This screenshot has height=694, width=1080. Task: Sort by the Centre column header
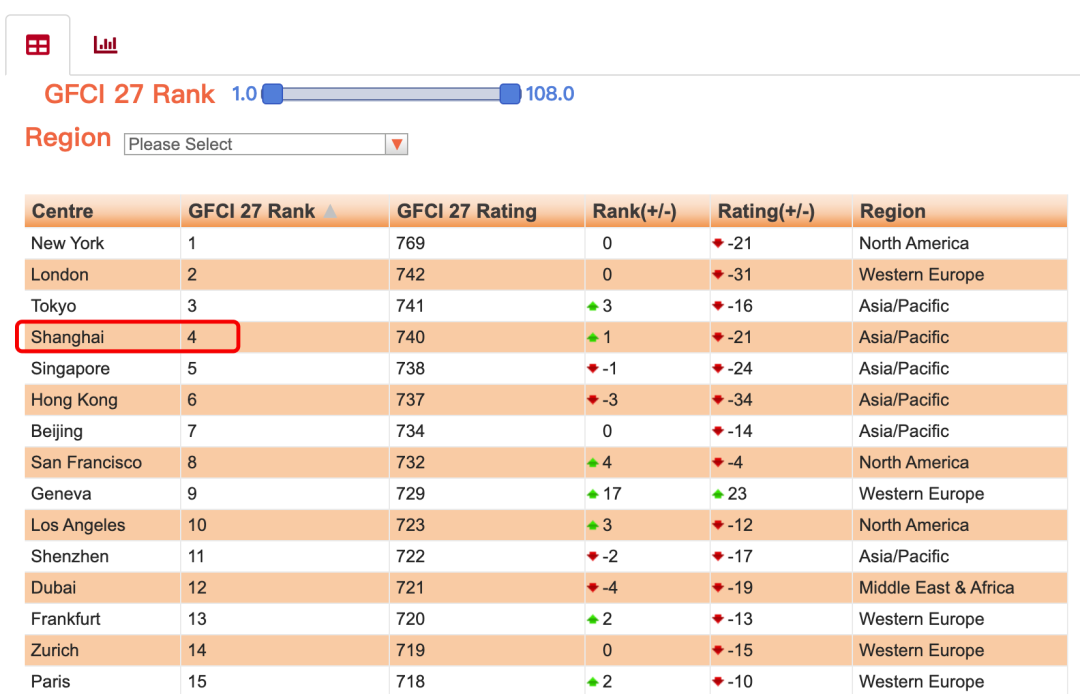103,211
